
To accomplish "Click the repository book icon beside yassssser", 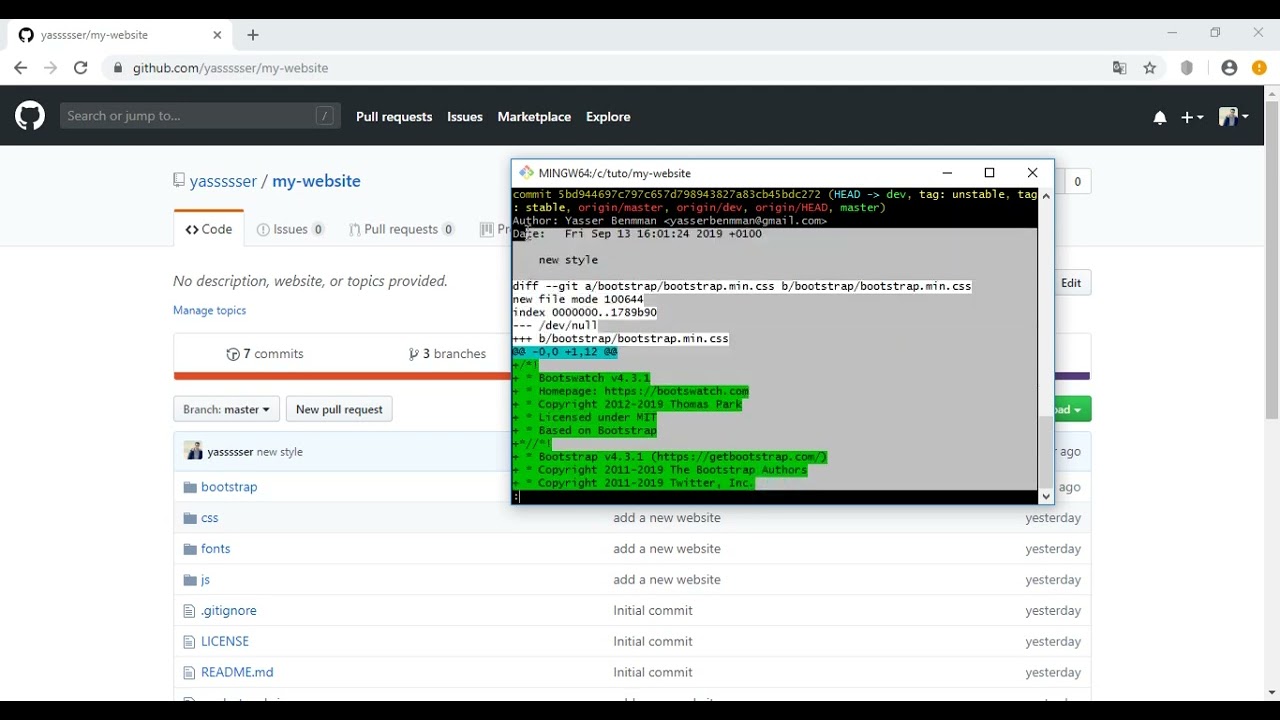I will coord(179,180).
